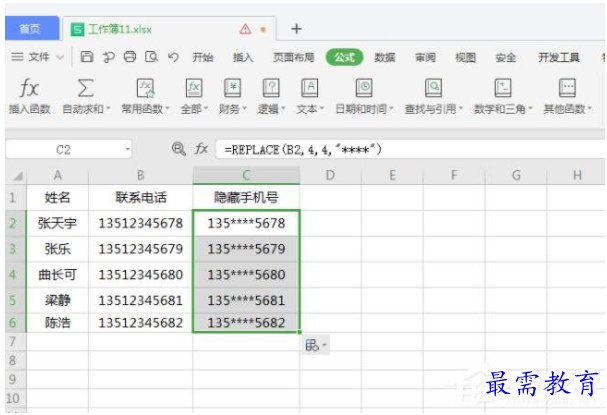
Task: Expand the 查找与引用 dropdown arrow
Action: coord(461,109)
